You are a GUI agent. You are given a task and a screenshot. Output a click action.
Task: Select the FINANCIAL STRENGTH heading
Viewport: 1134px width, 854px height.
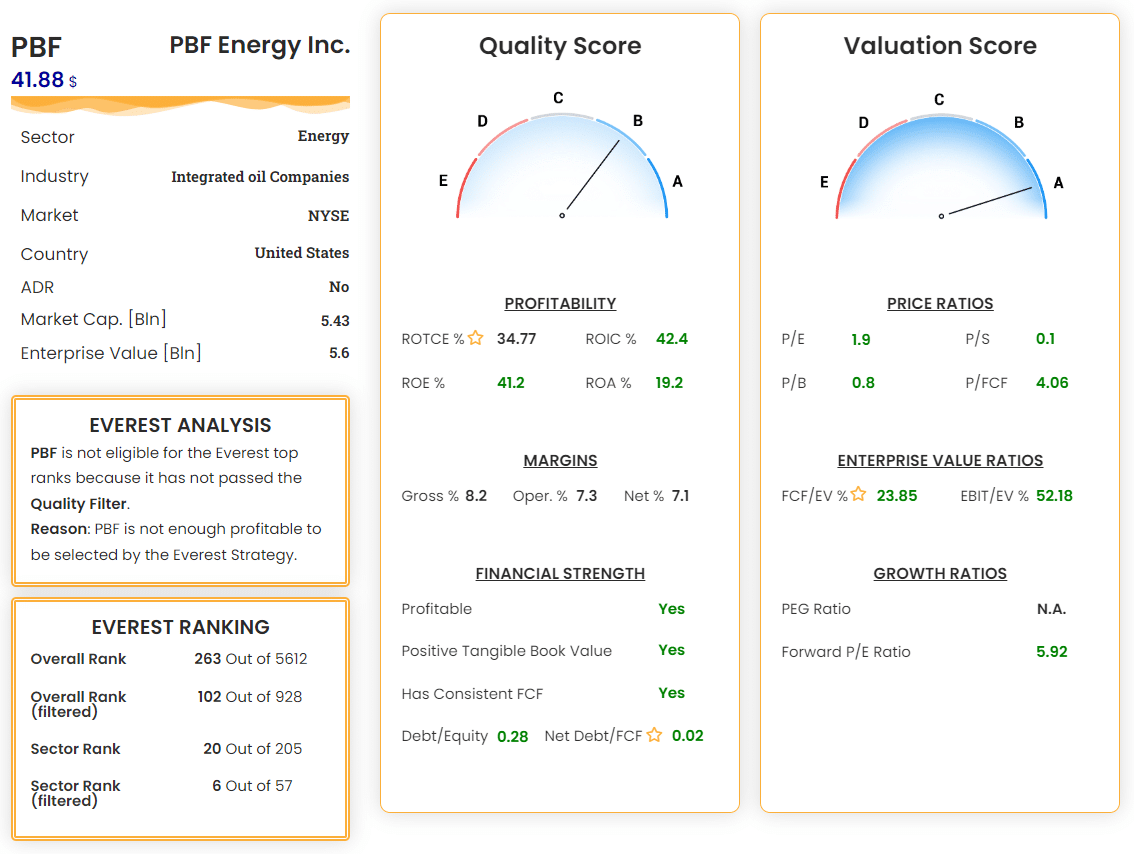click(x=560, y=573)
